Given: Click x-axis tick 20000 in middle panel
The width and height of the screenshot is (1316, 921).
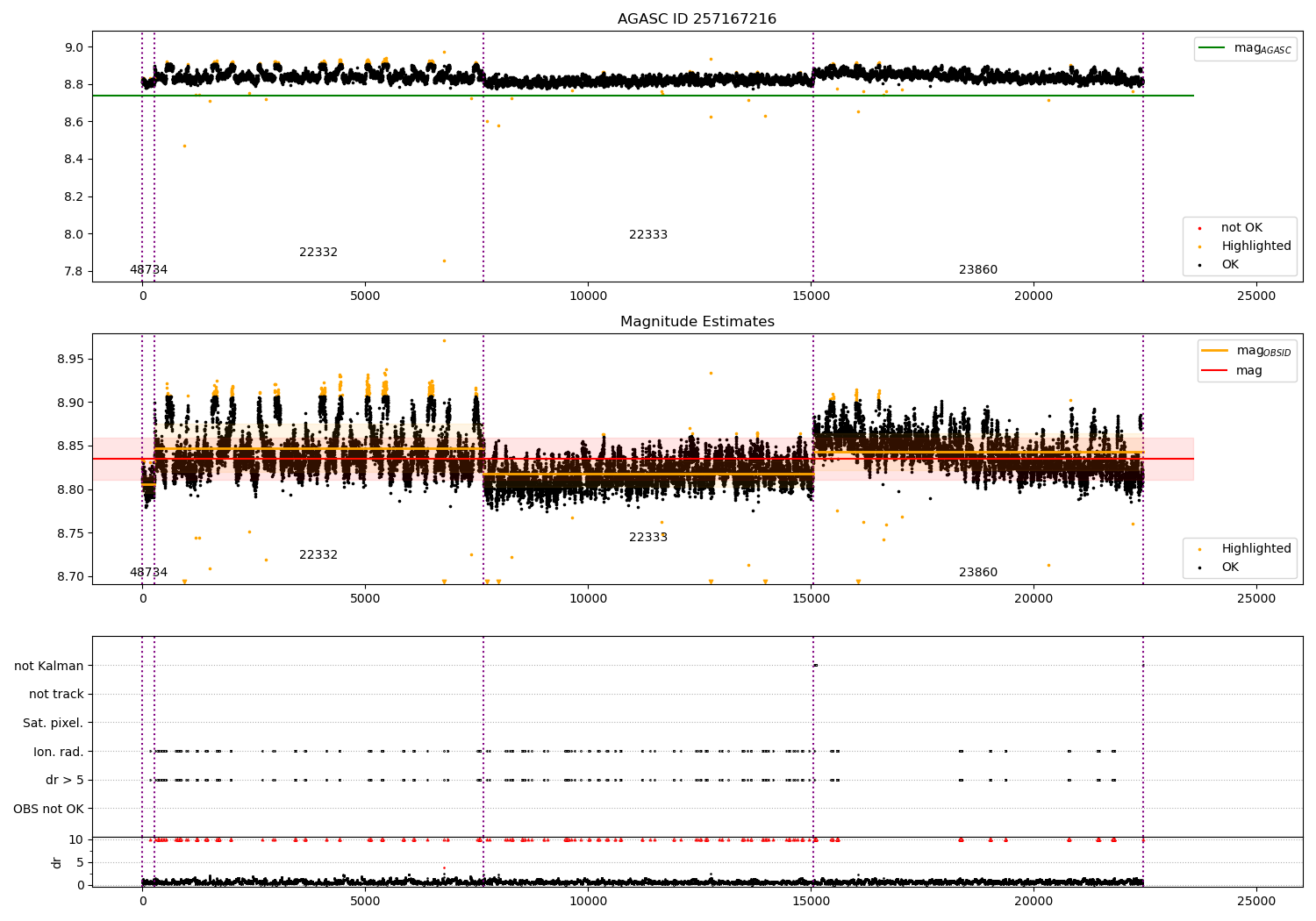Looking at the screenshot, I should (x=1033, y=599).
